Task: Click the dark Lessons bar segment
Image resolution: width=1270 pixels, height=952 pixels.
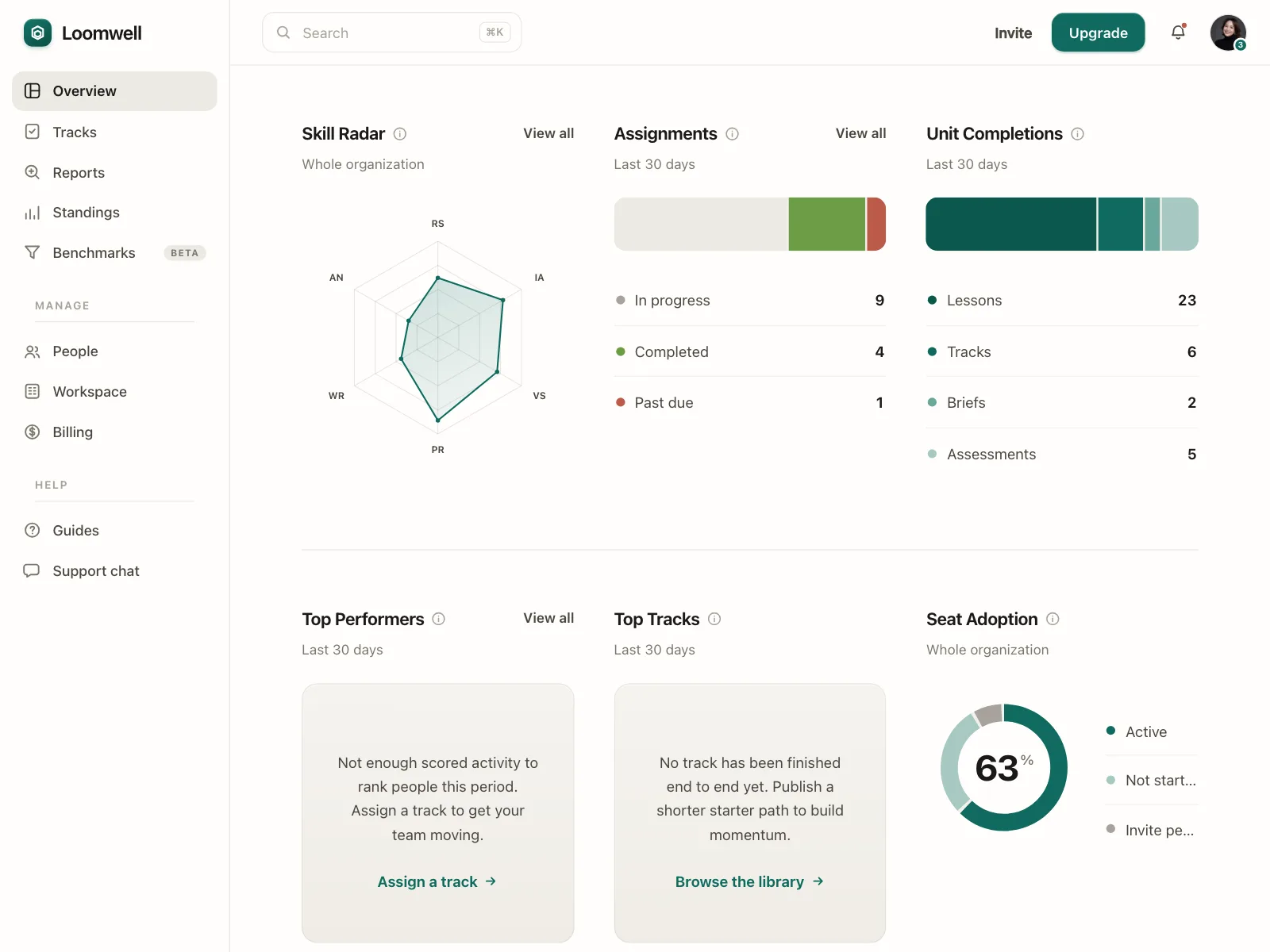Action: tap(1011, 225)
